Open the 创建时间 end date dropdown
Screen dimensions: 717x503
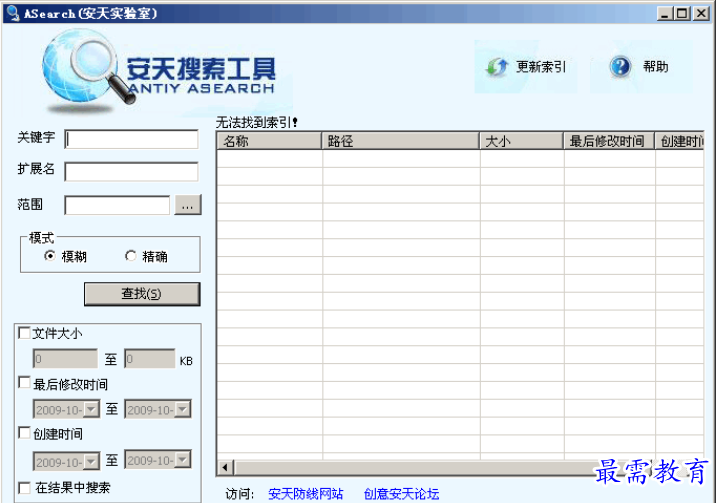pos(183,460)
